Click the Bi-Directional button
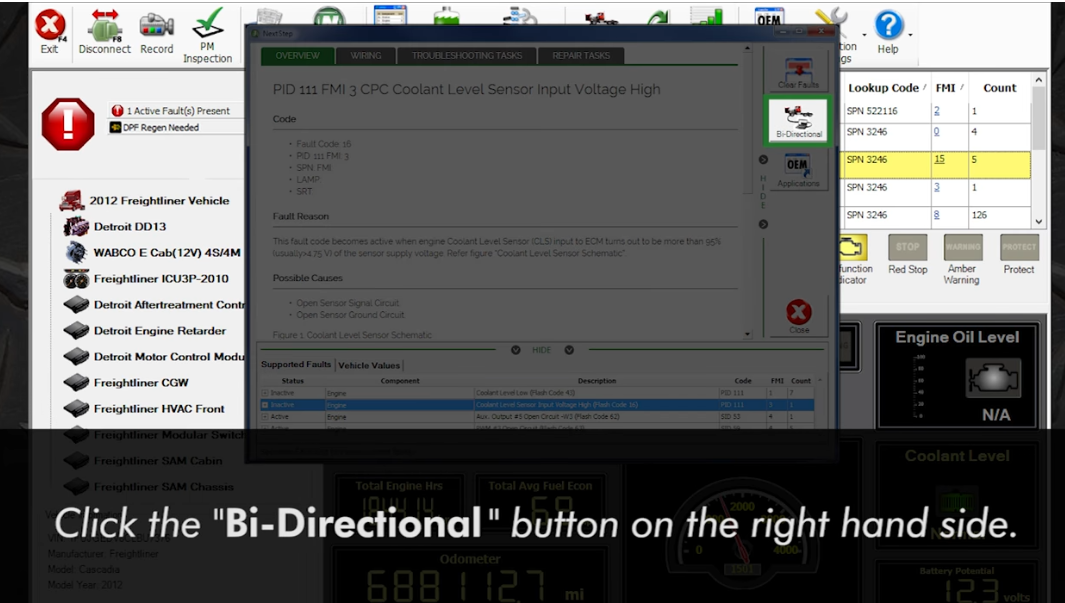1065x603 pixels. click(x=798, y=120)
